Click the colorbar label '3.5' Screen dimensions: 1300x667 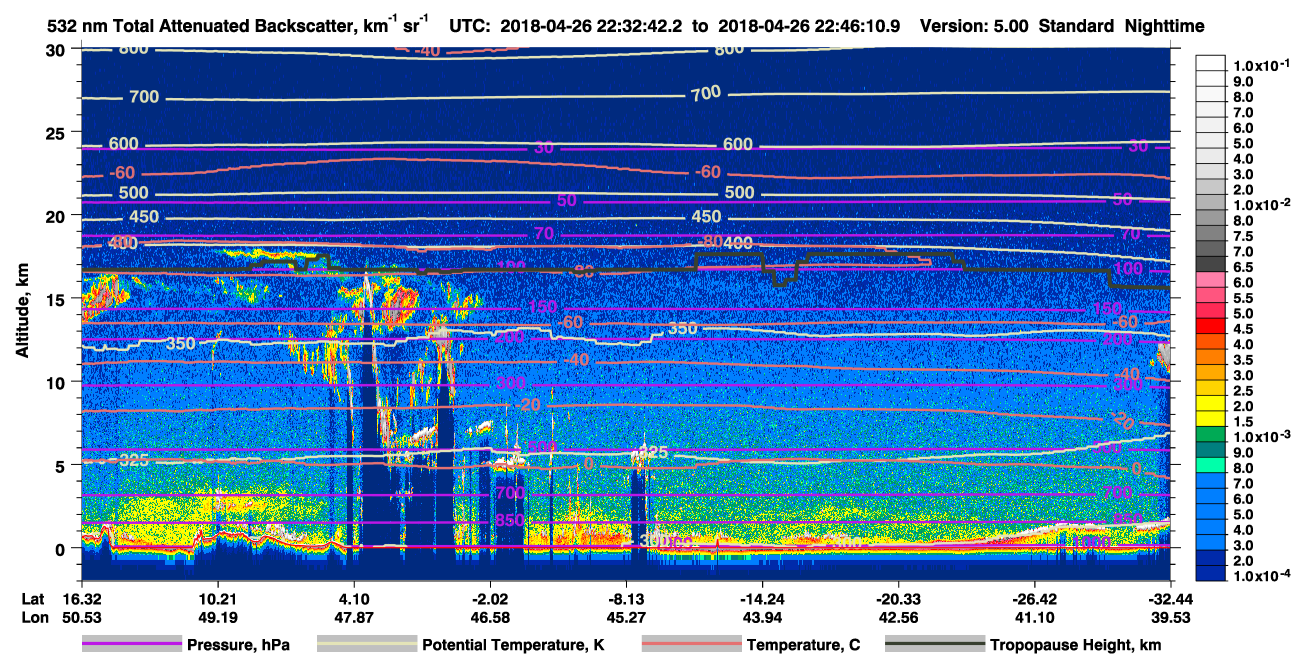[1242, 361]
